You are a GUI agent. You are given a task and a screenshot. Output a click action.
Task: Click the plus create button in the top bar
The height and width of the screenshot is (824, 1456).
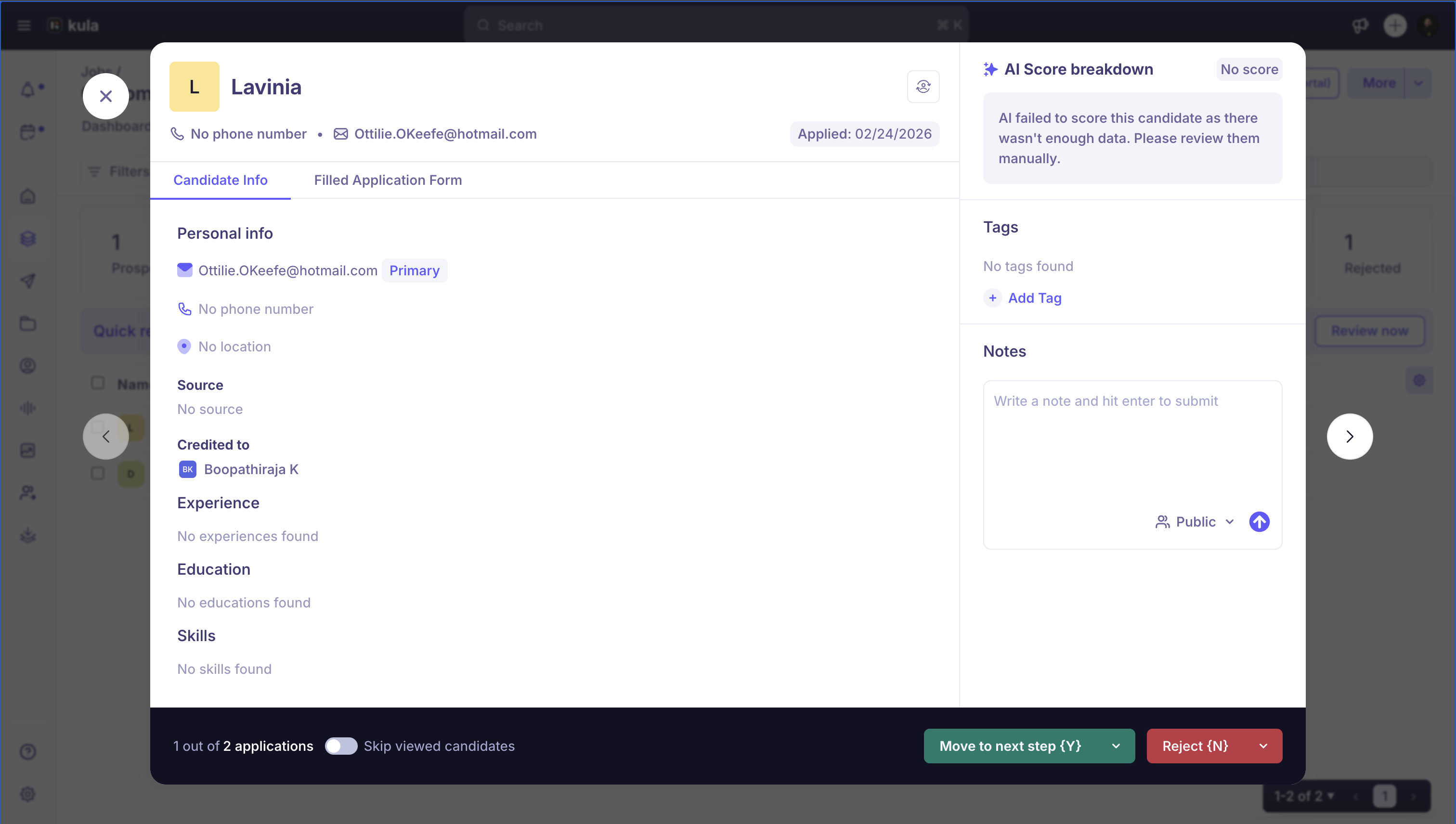1395,26
